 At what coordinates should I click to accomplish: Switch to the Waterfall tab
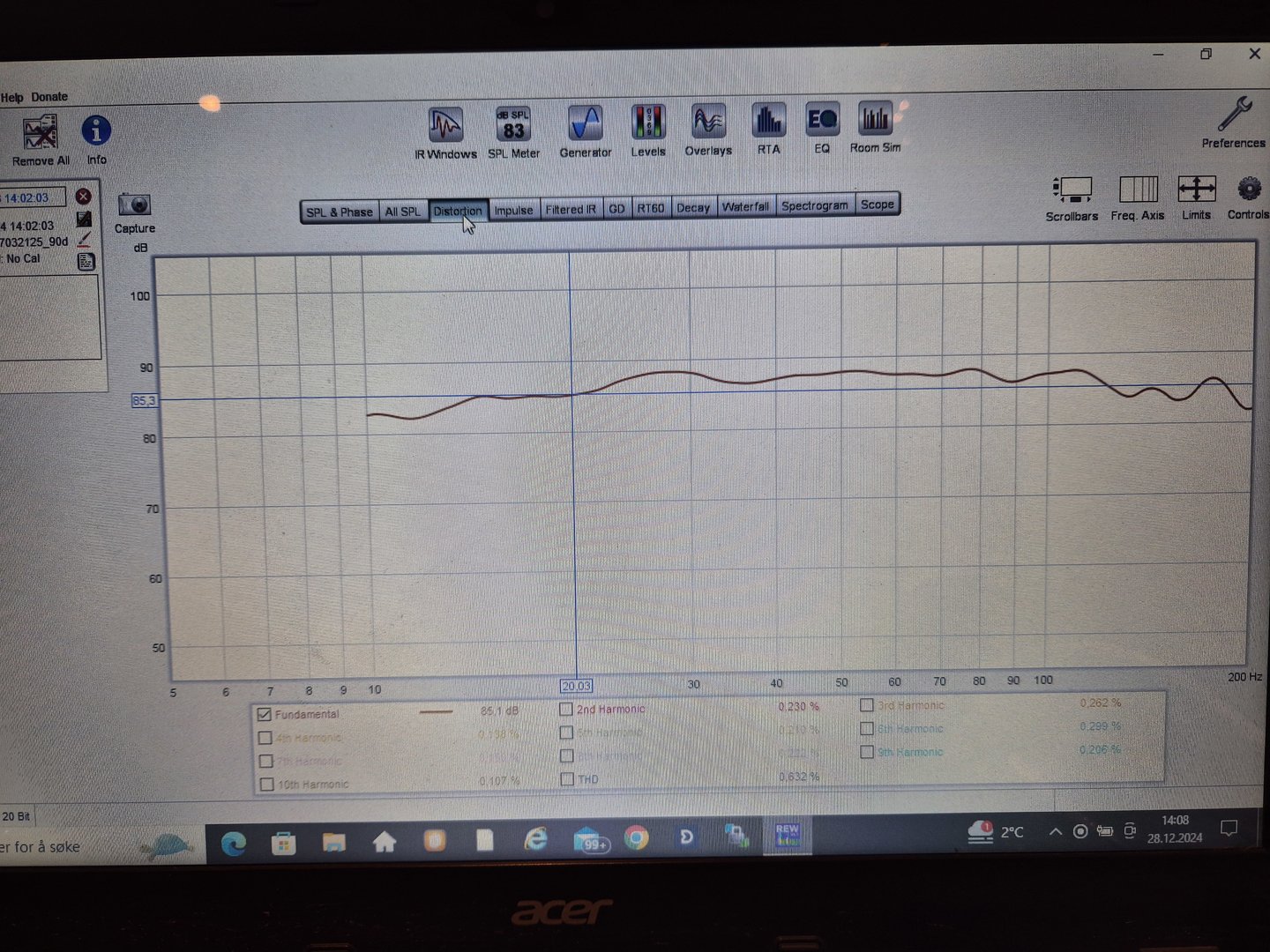[745, 206]
